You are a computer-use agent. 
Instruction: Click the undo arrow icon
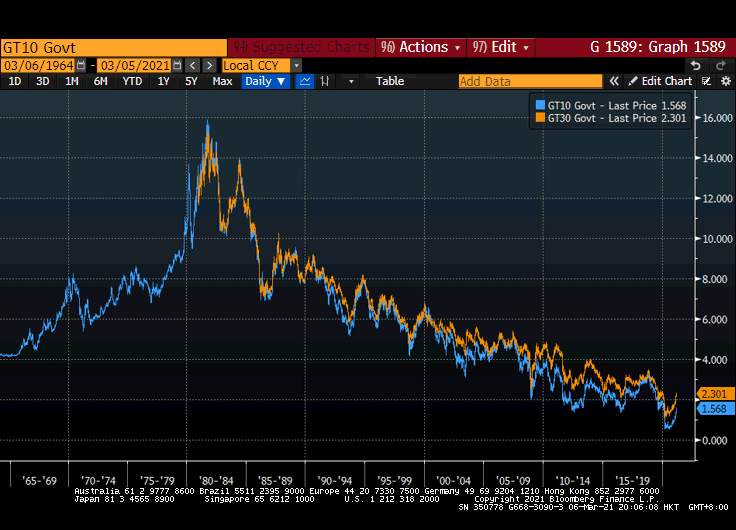pos(694,65)
